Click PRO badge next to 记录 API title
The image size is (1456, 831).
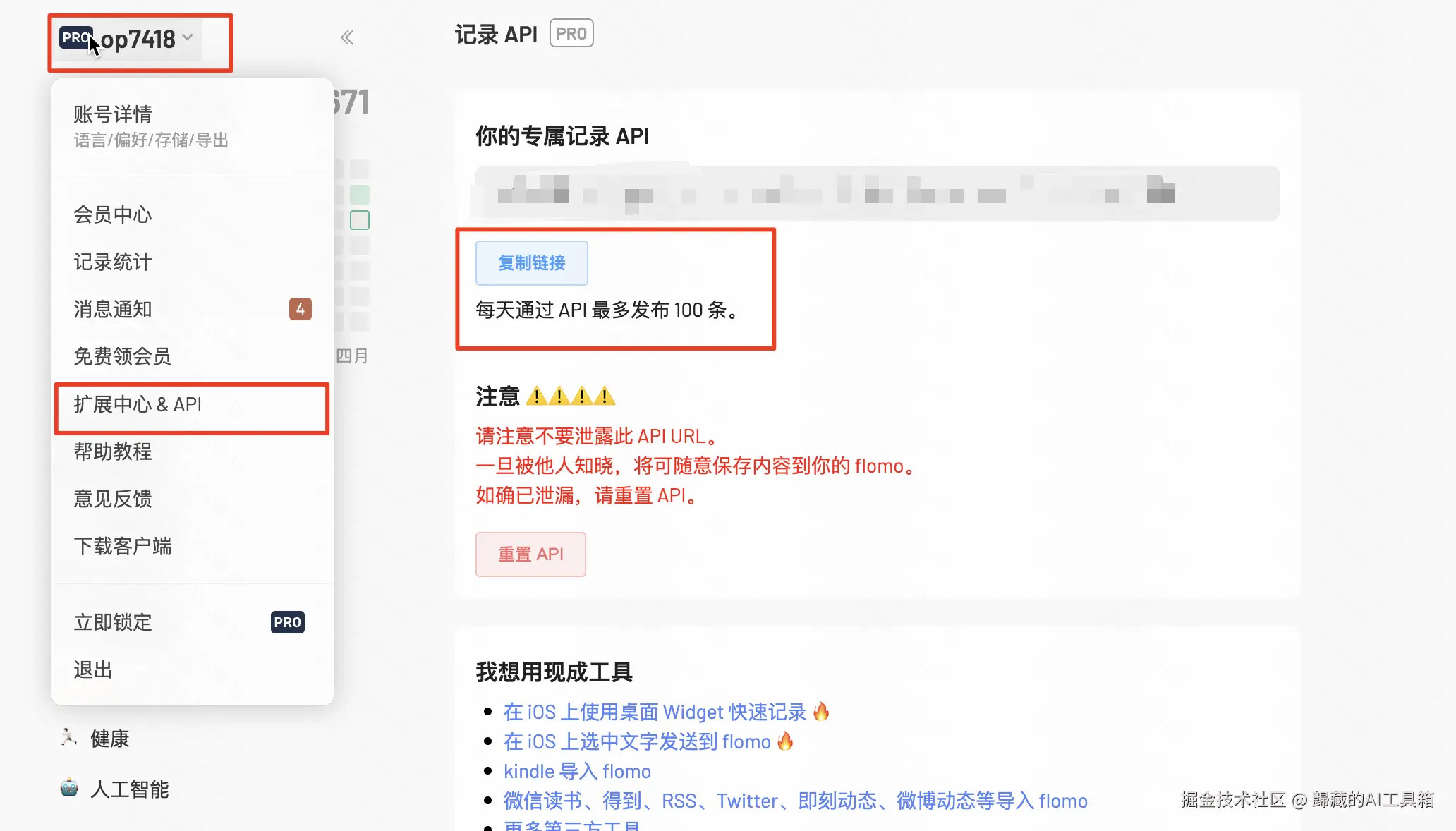click(x=571, y=34)
